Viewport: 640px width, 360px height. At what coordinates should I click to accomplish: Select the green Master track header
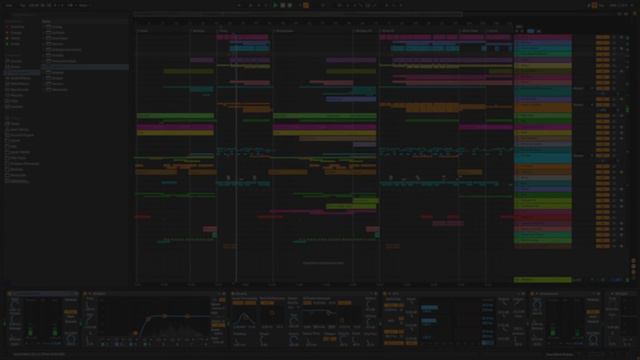coord(542,280)
